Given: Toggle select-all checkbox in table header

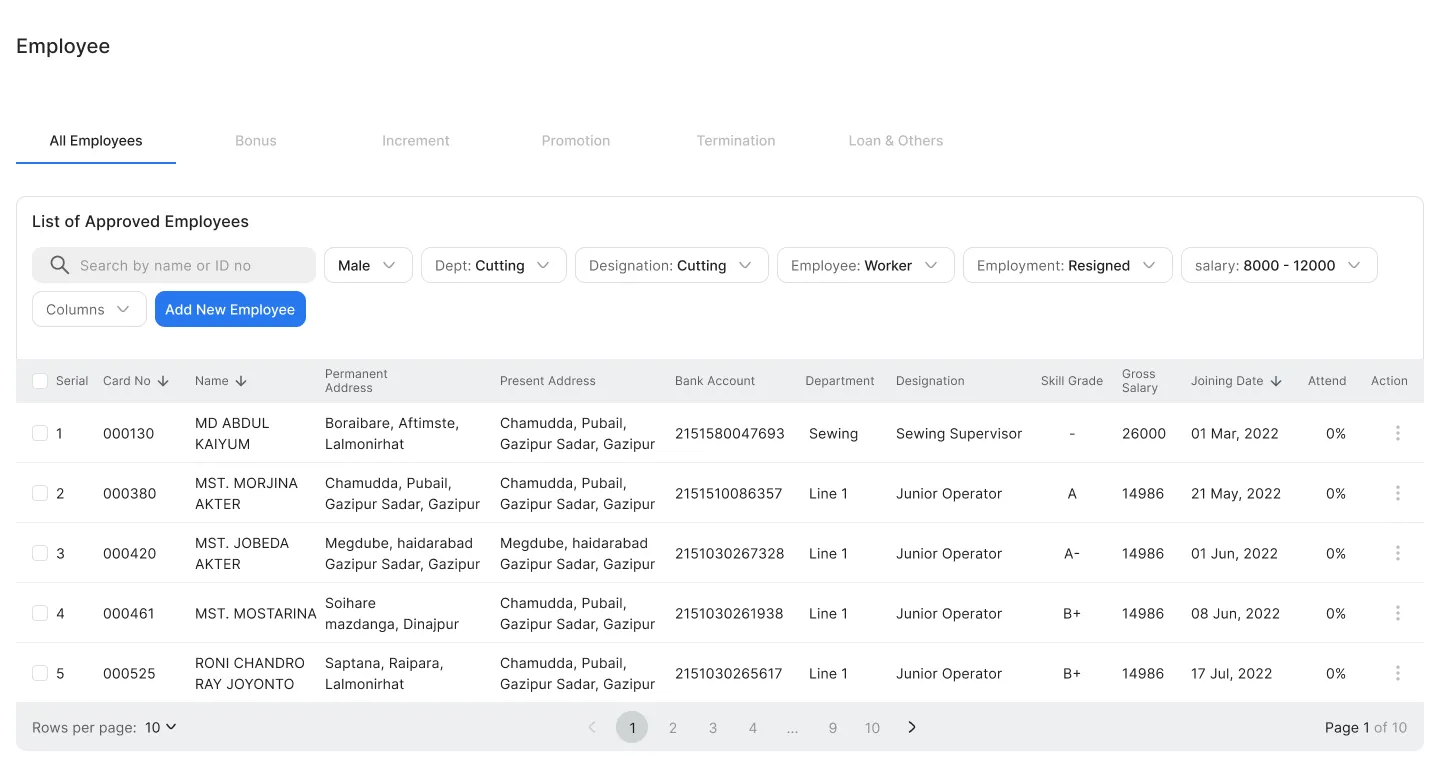Looking at the screenshot, I should click(x=40, y=381).
